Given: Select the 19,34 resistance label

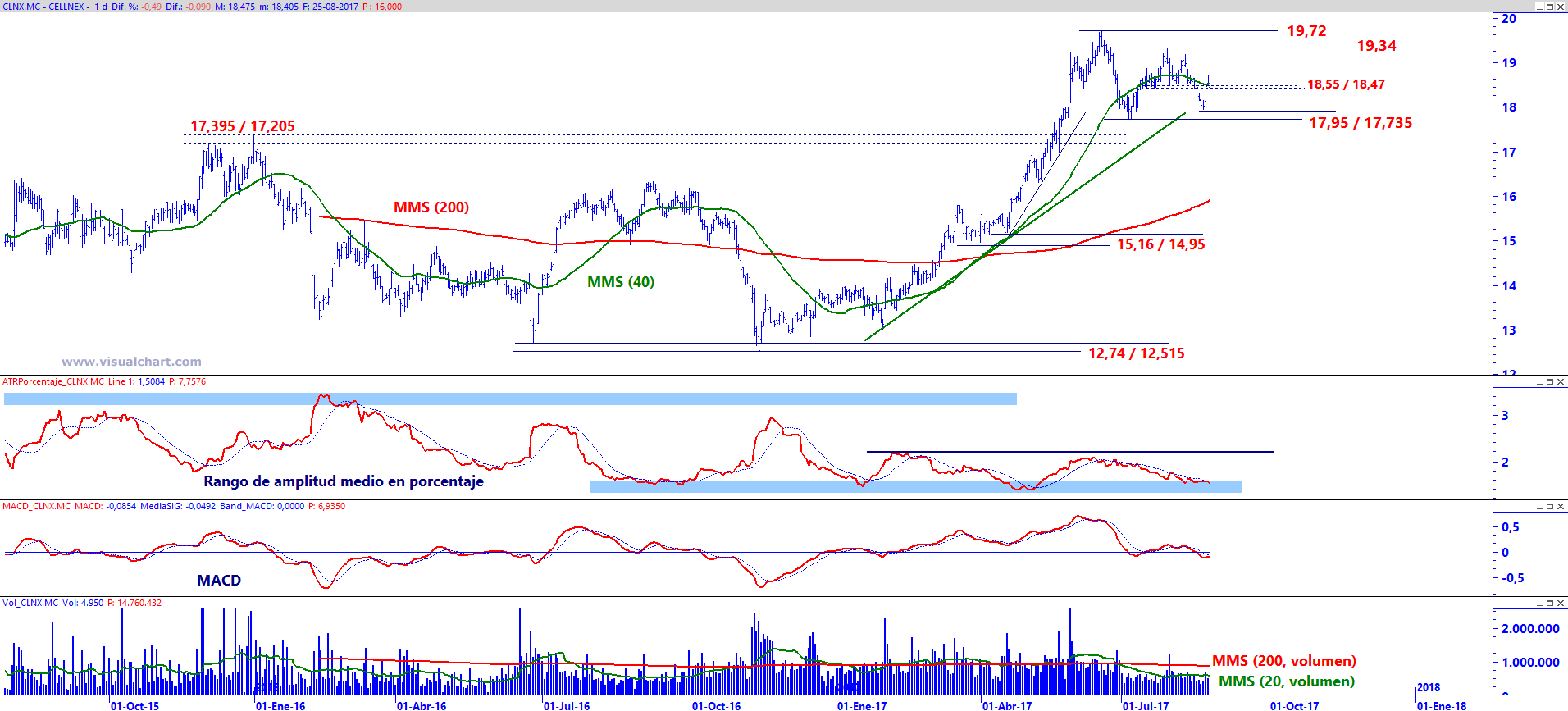Looking at the screenshot, I should [x=1376, y=46].
